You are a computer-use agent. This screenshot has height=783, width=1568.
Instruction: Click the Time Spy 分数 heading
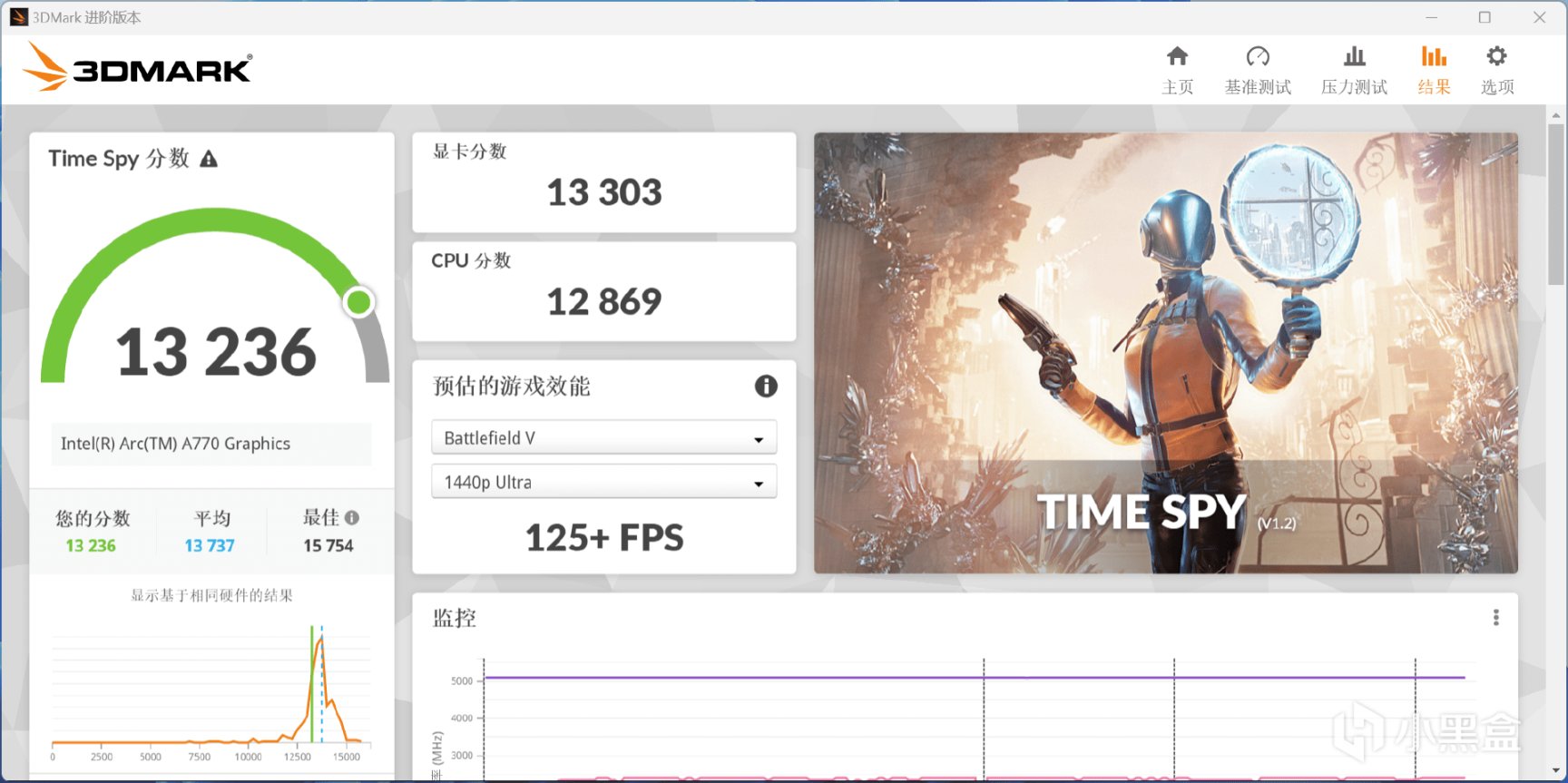[x=119, y=159]
